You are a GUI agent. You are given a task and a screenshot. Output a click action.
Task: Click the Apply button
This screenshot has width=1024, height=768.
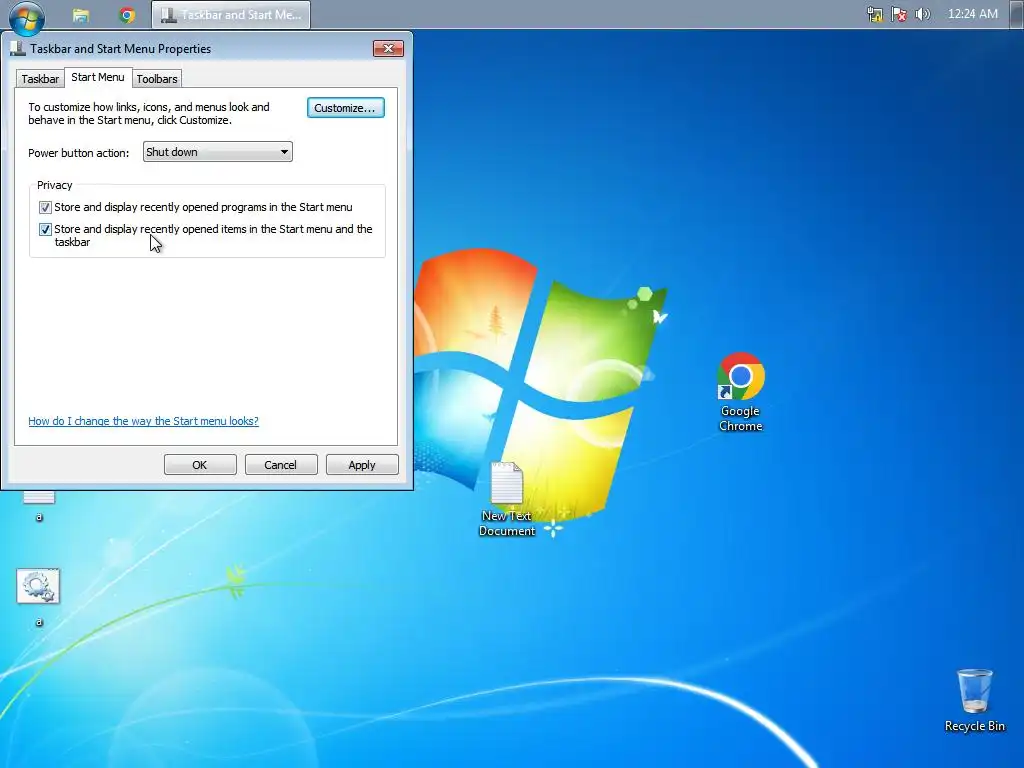362,465
